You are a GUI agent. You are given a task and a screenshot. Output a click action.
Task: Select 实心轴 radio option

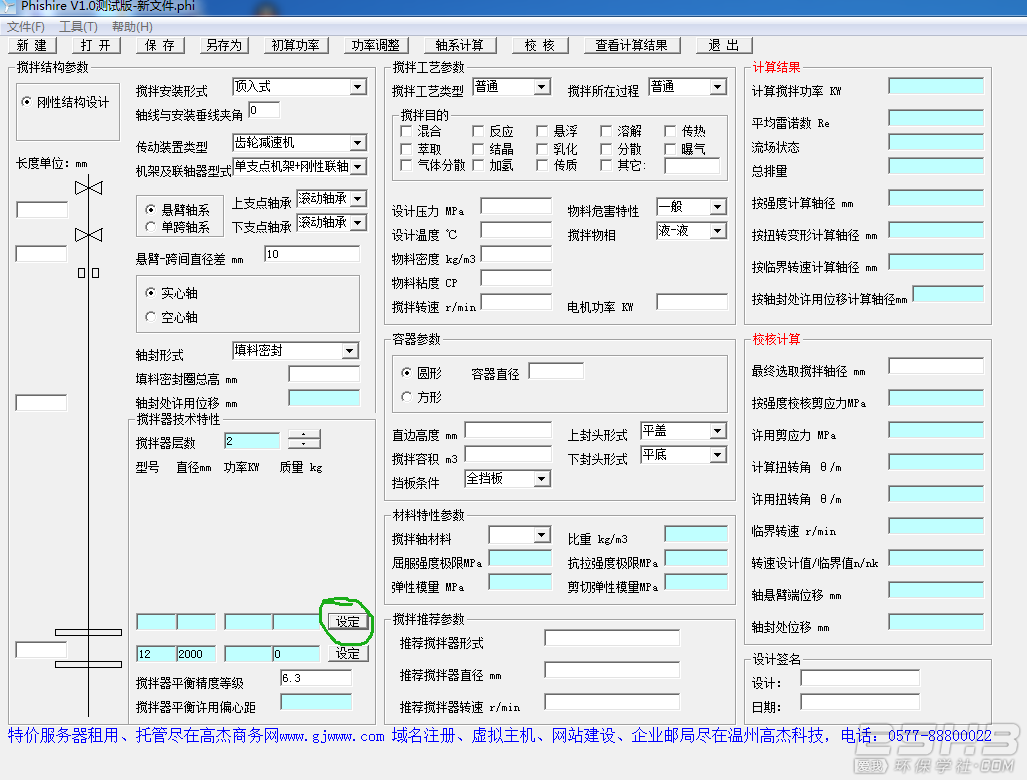172,293
